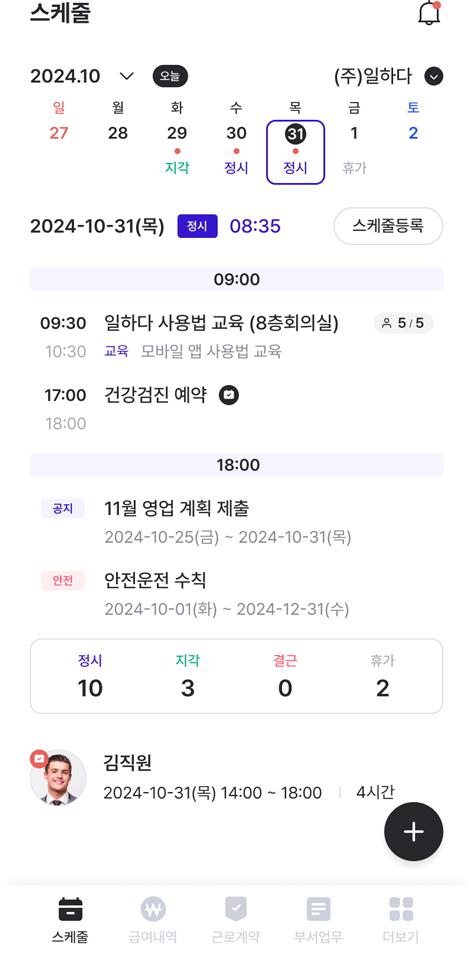This screenshot has width=474, height=959.
Task: Tap 김직원 profile photo thumbnail
Action: click(58, 778)
